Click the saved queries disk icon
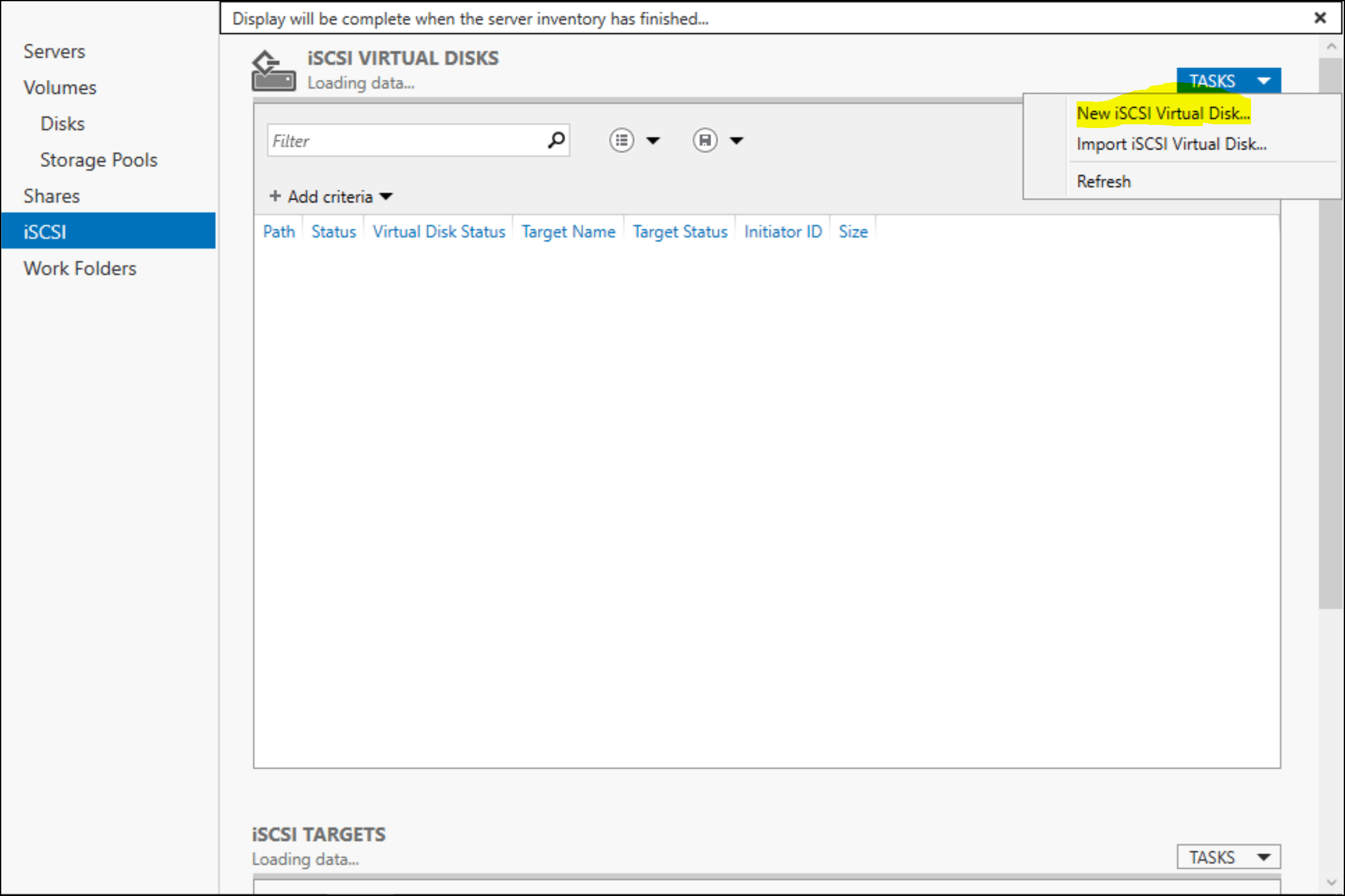 [705, 140]
